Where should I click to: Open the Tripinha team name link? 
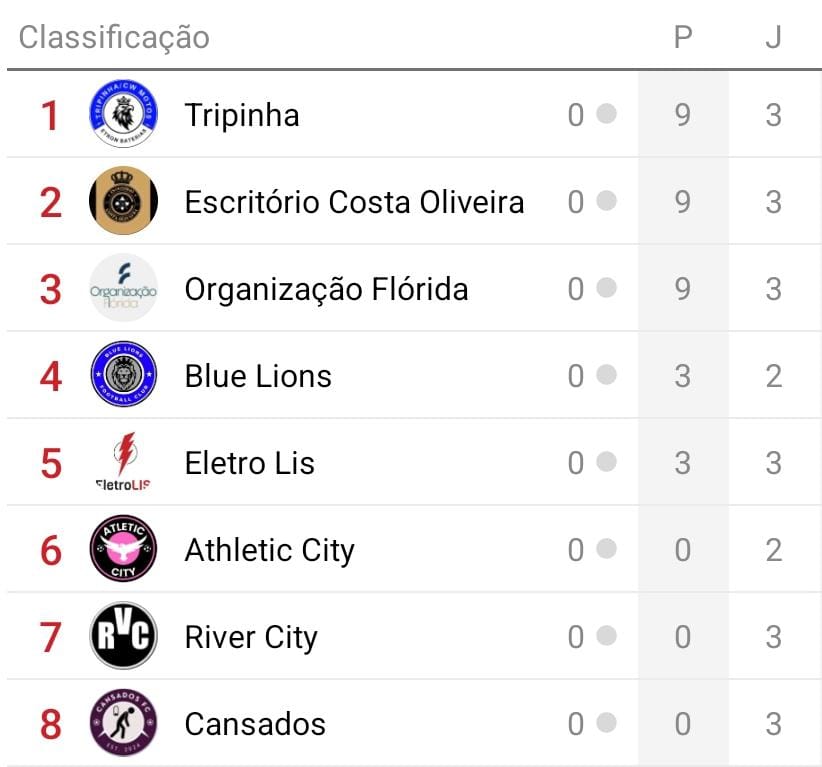[242, 115]
